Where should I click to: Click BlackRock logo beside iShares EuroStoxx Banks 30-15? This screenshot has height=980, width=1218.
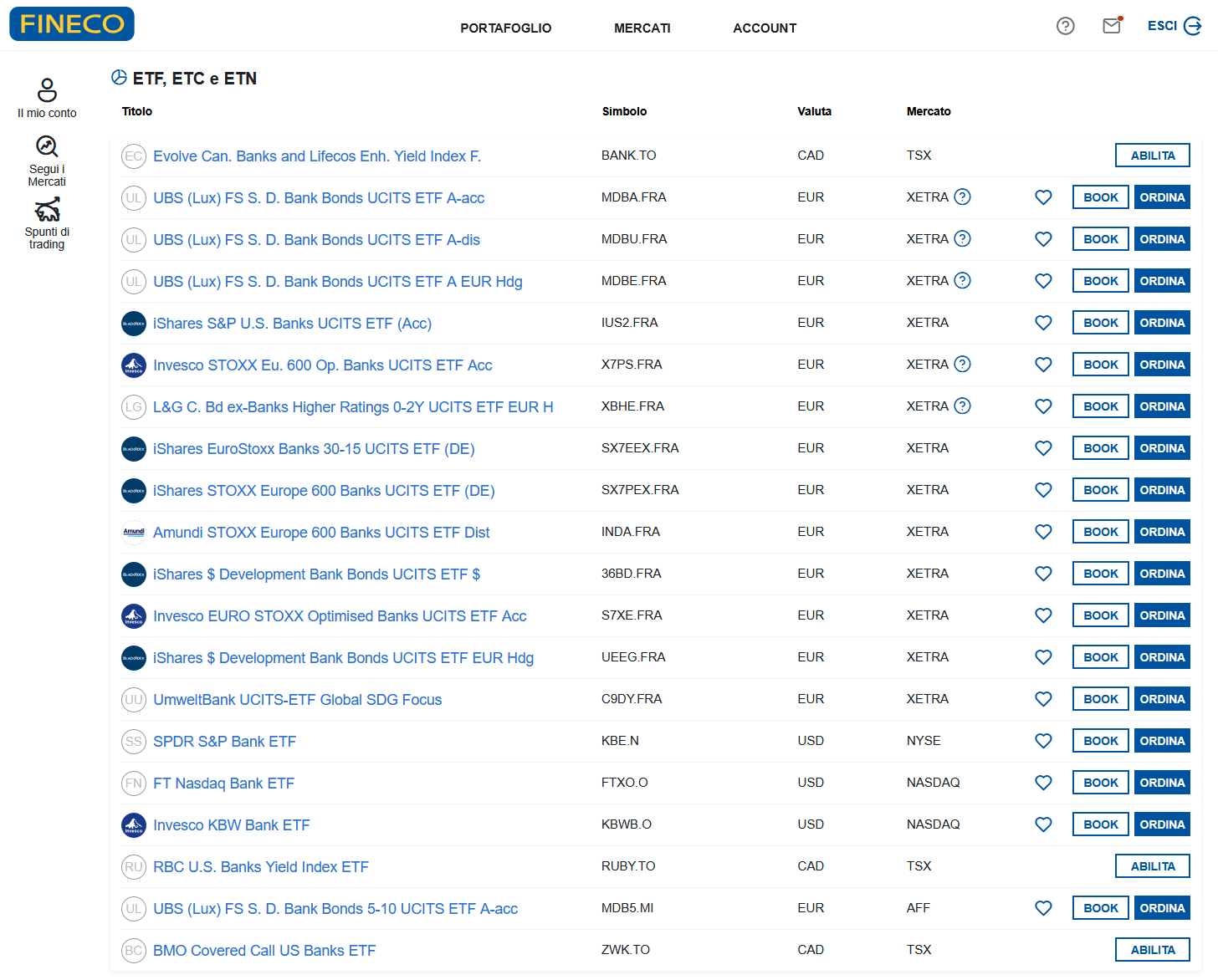pos(134,449)
